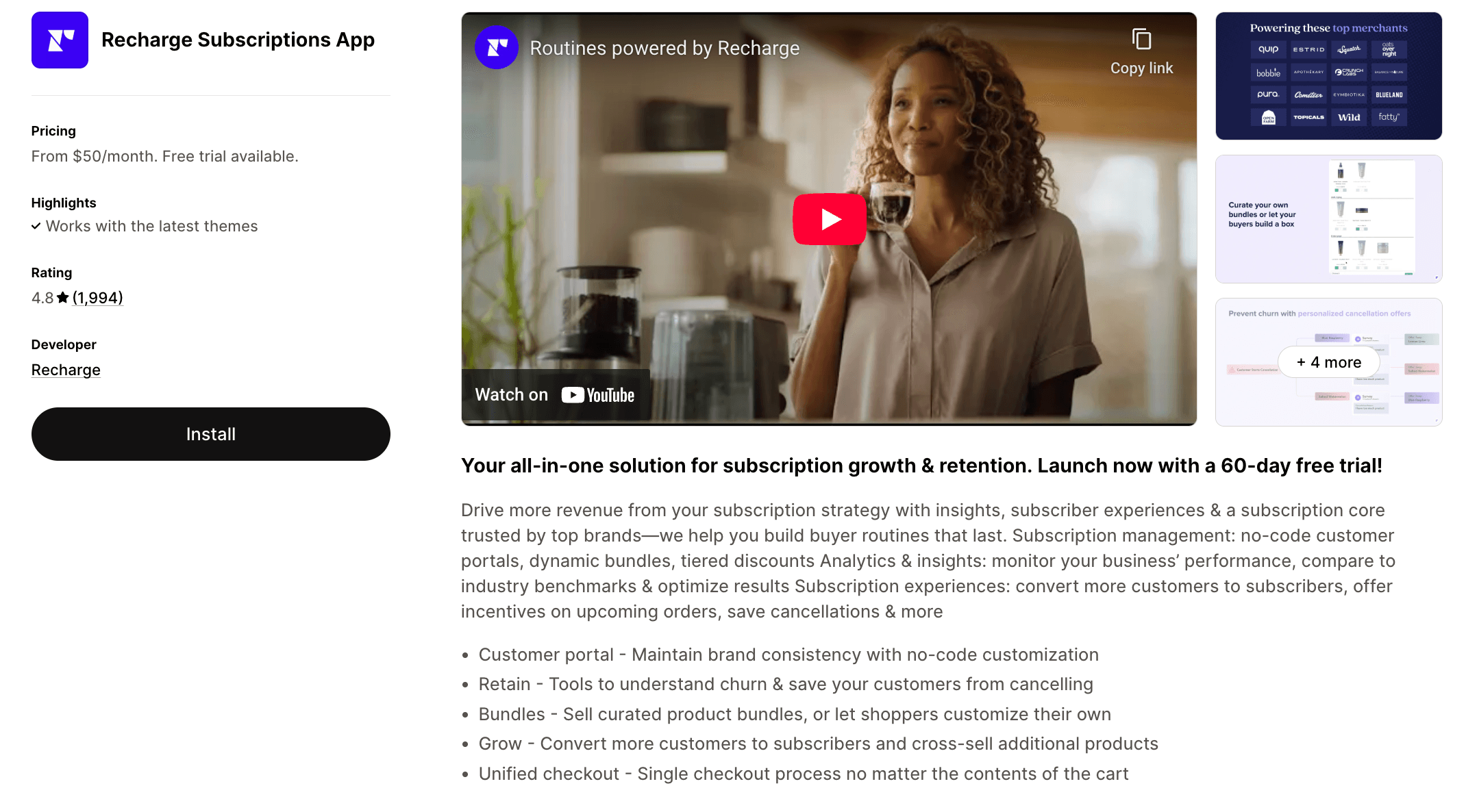This screenshot has height=812, width=1466.
Task: Open the bundles build-a-box screenshot thumbnail
Action: [x=1328, y=219]
